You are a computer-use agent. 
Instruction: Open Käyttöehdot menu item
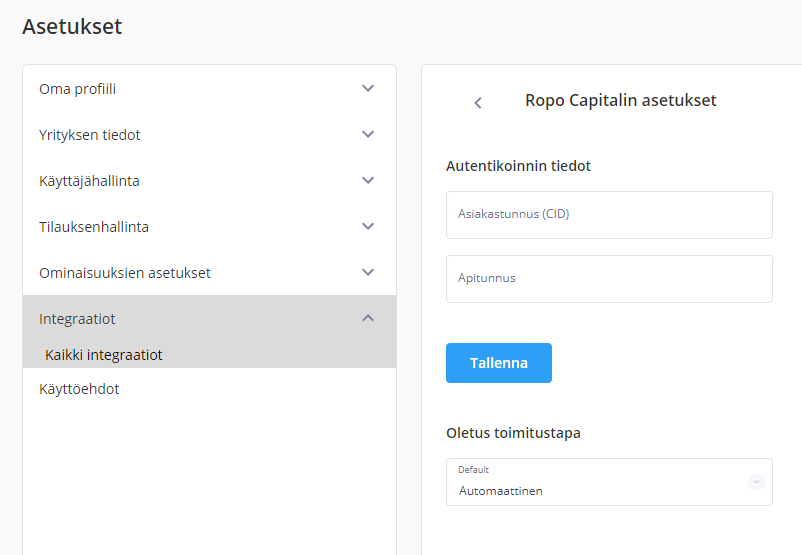click(79, 389)
